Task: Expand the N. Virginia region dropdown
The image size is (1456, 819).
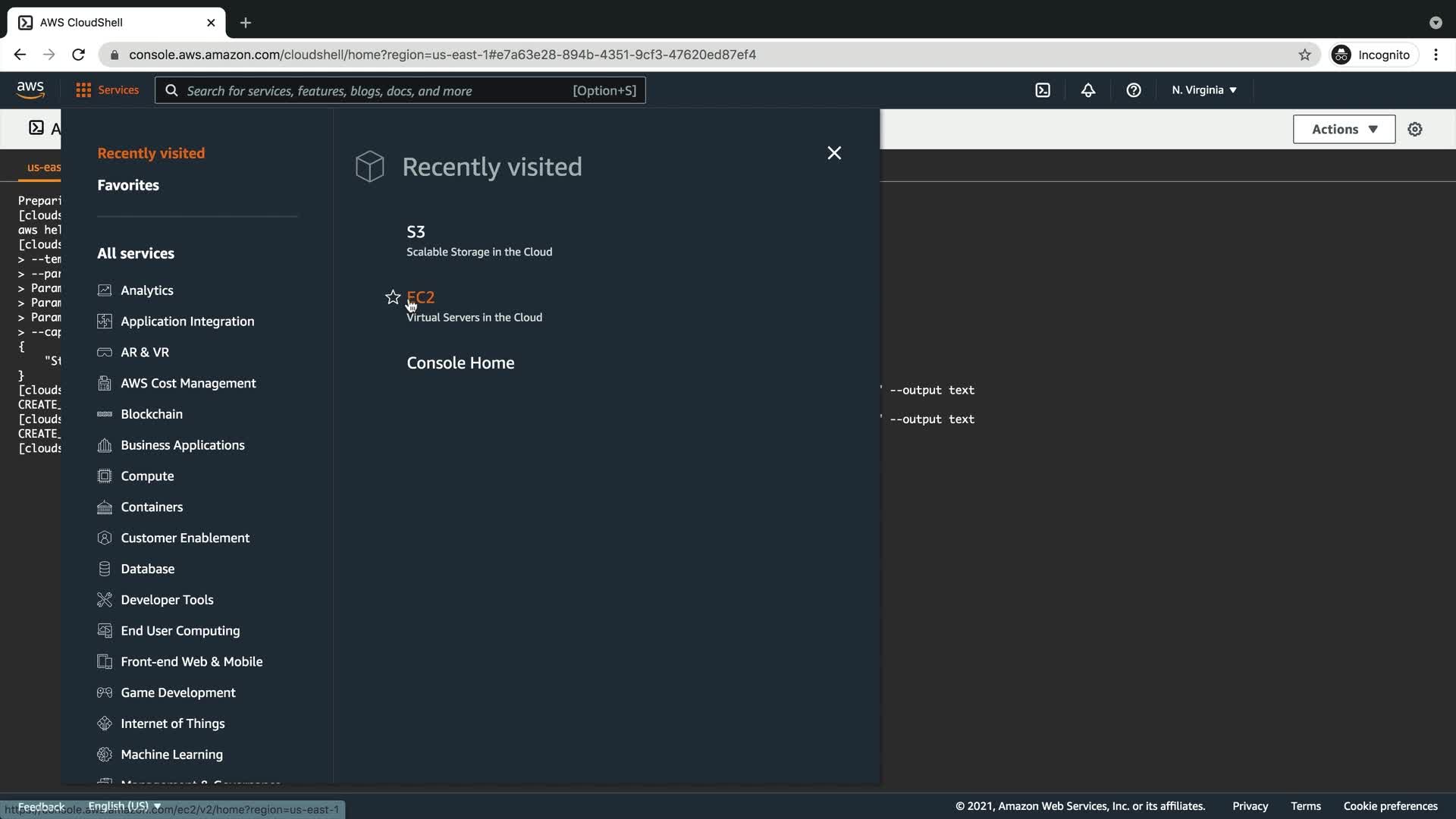Action: coord(1203,90)
